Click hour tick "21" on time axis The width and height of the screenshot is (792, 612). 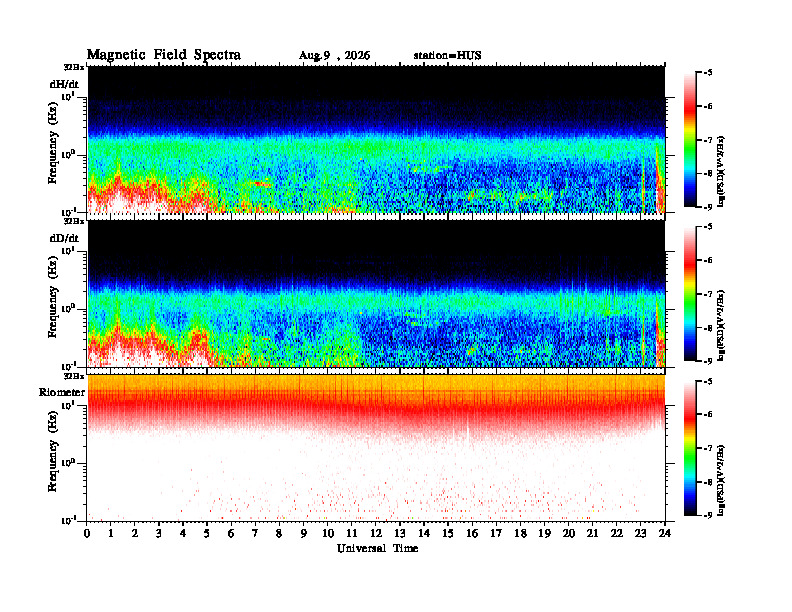click(592, 534)
